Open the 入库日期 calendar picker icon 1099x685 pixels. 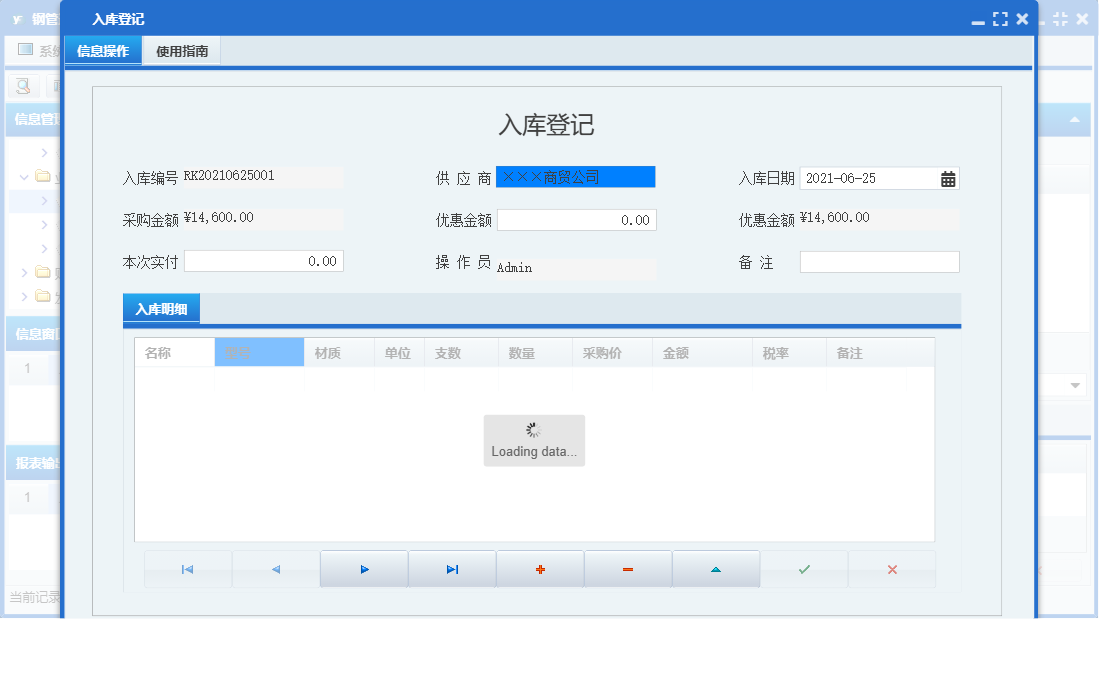click(x=948, y=178)
